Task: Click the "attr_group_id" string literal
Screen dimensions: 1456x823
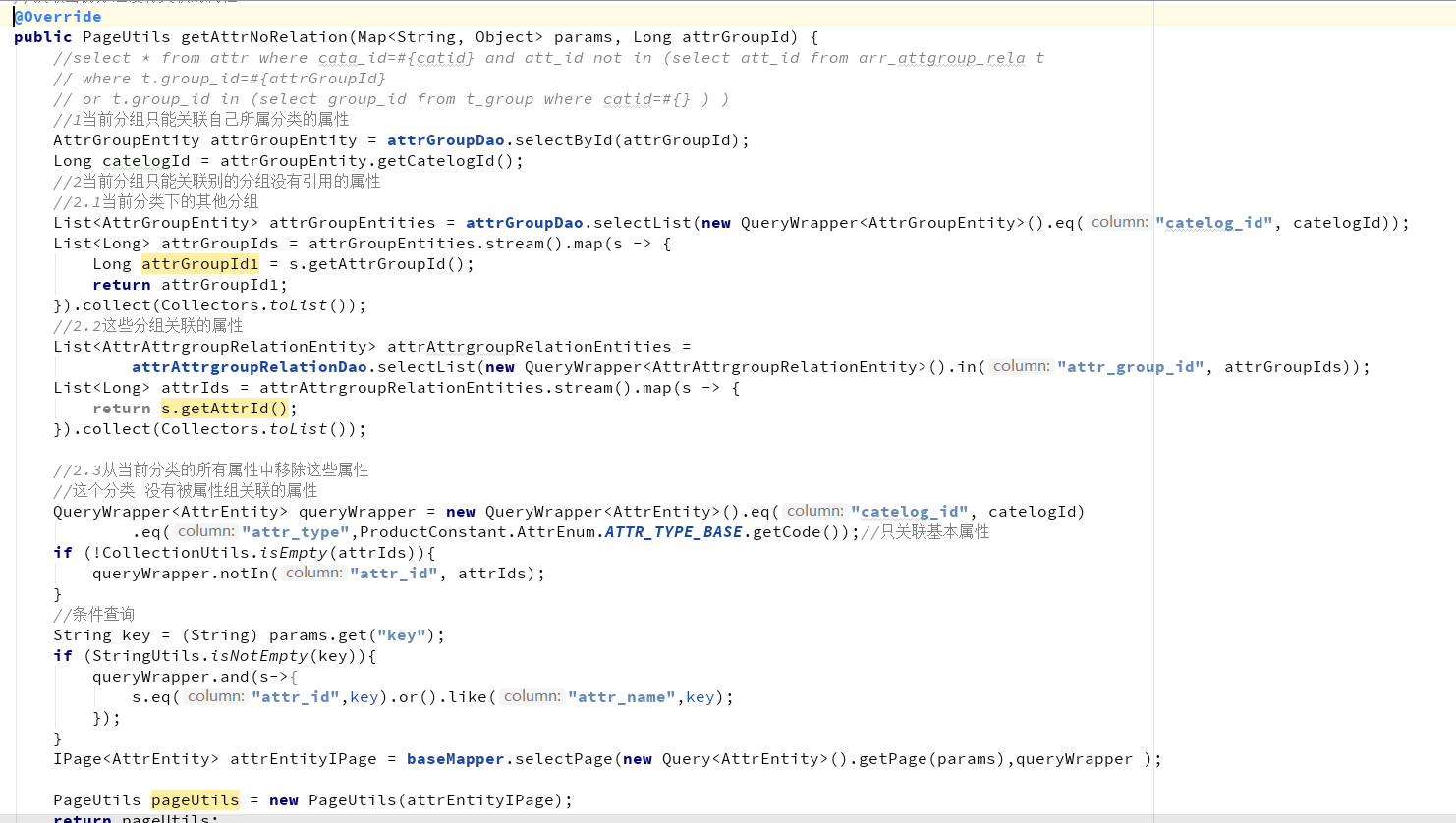Action: pos(1130,366)
